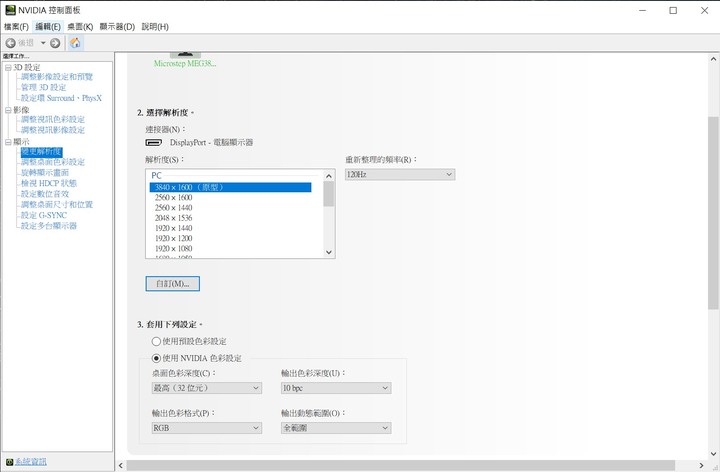Click the DisplayPort connector icon

(153, 142)
